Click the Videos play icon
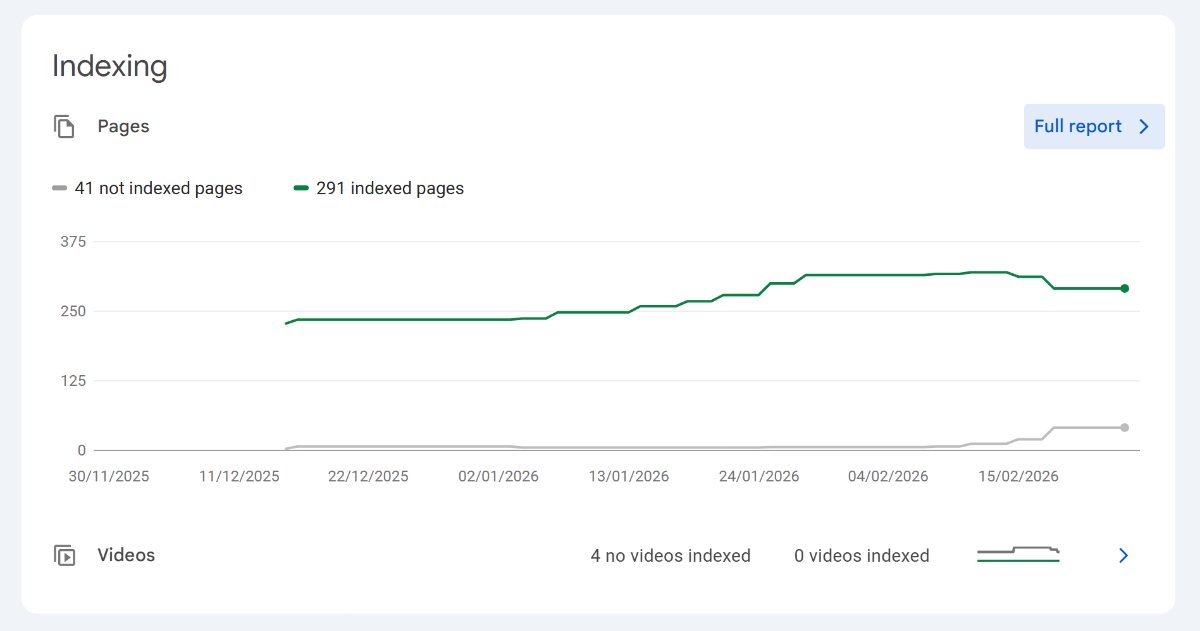This screenshot has height=631, width=1200. (x=65, y=556)
